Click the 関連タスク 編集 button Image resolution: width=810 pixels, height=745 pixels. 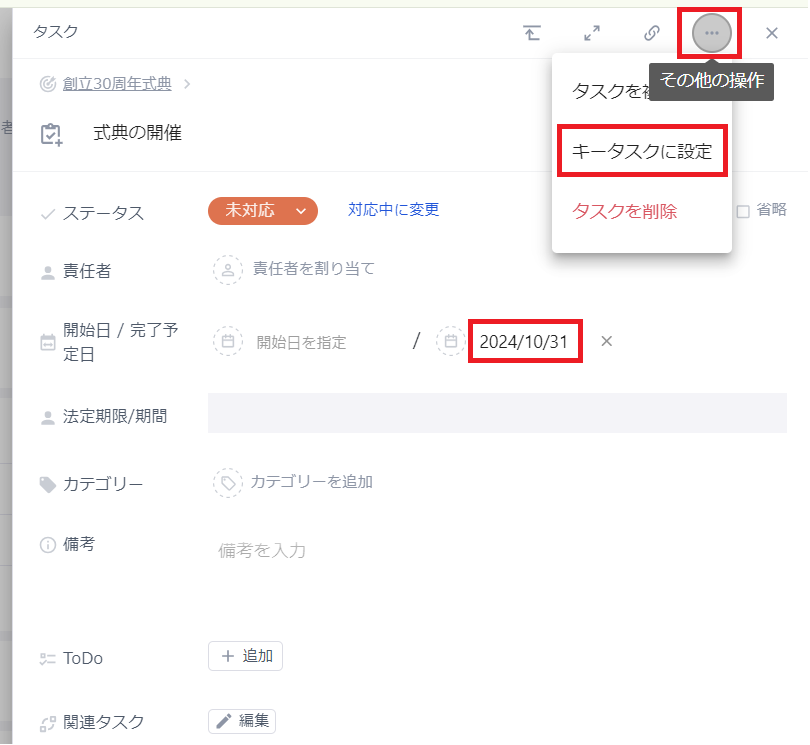(242, 721)
